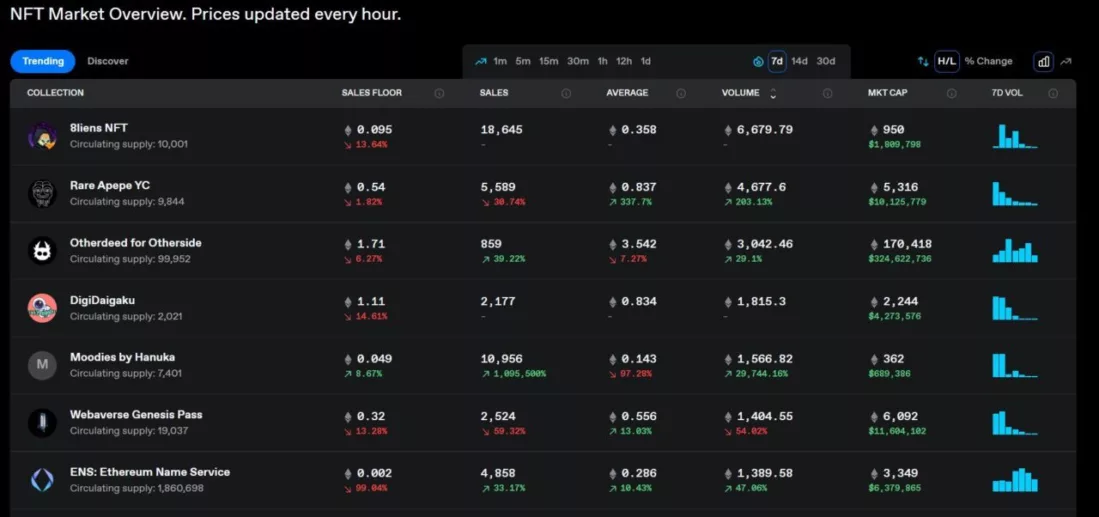Click the 6,679.79 volume value

765,130
